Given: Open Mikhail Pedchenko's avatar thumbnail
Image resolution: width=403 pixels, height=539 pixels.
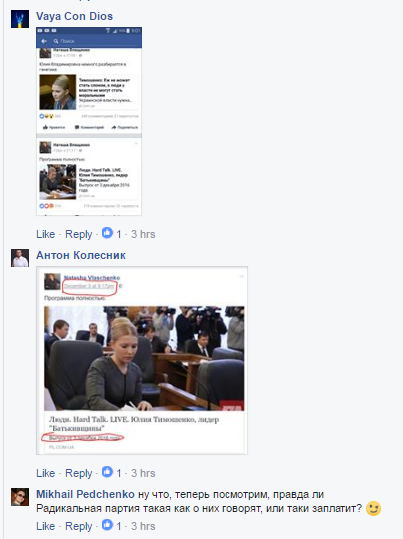Looking at the screenshot, I should [20, 497].
